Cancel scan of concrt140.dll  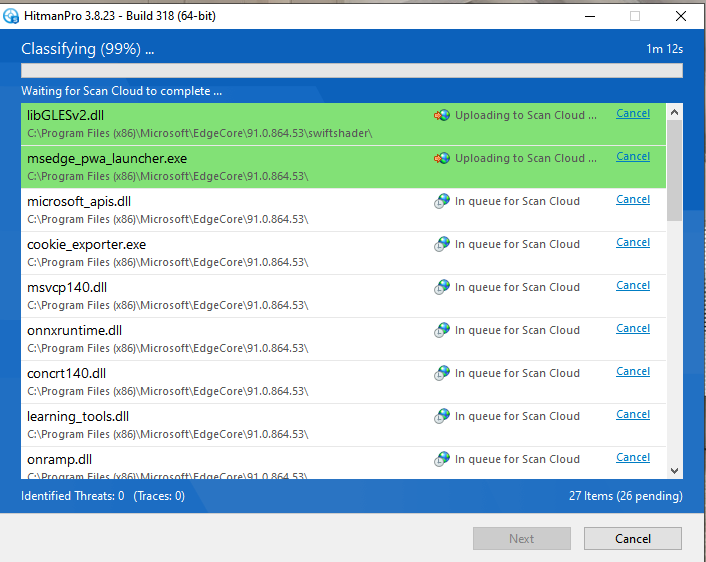tap(633, 372)
